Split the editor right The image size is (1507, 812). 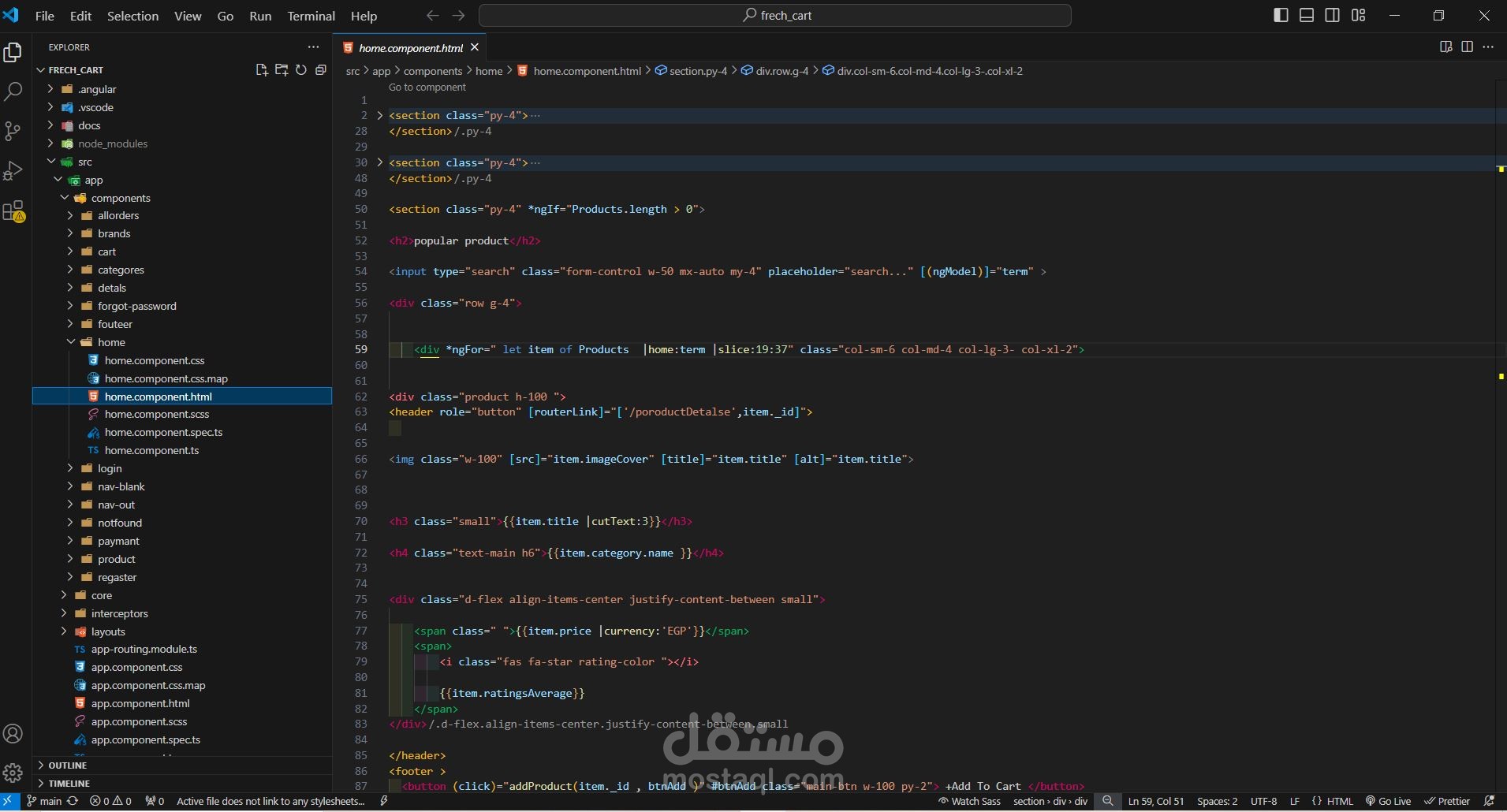pos(1467,47)
